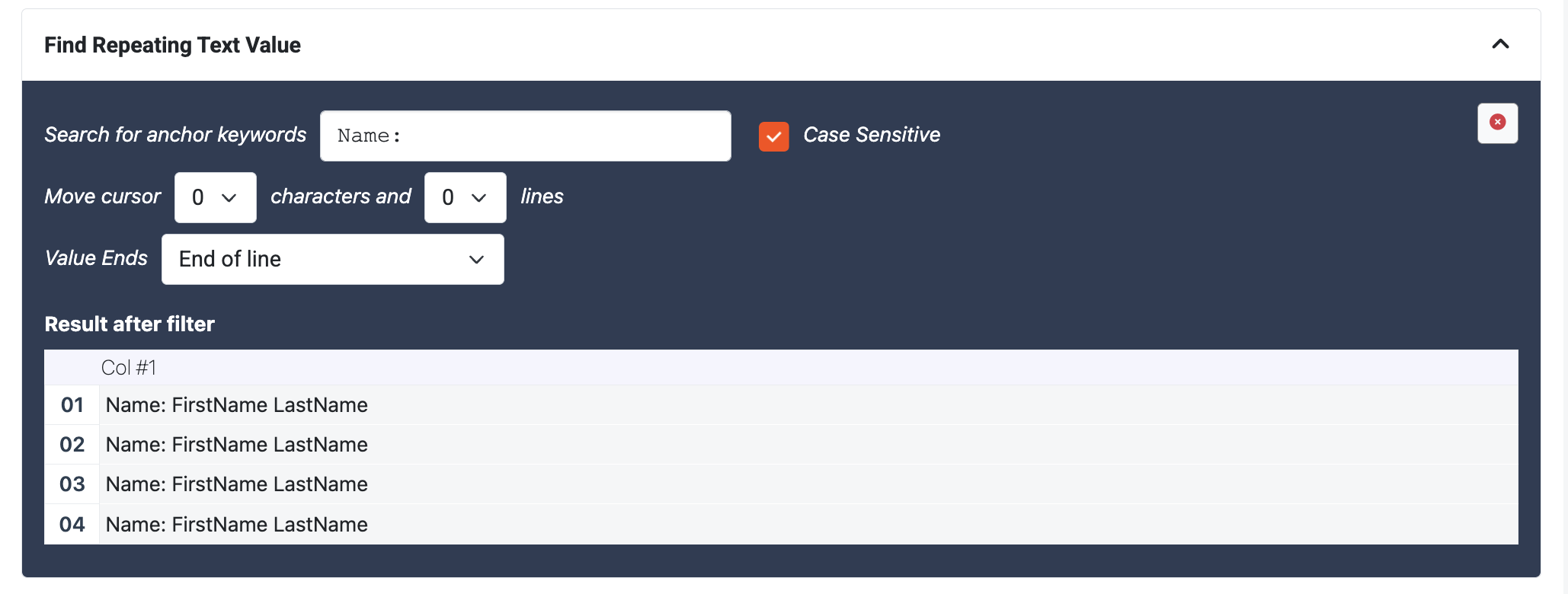Open the move cursor lines dropdown
The height and width of the screenshot is (594, 1568).
point(465,197)
